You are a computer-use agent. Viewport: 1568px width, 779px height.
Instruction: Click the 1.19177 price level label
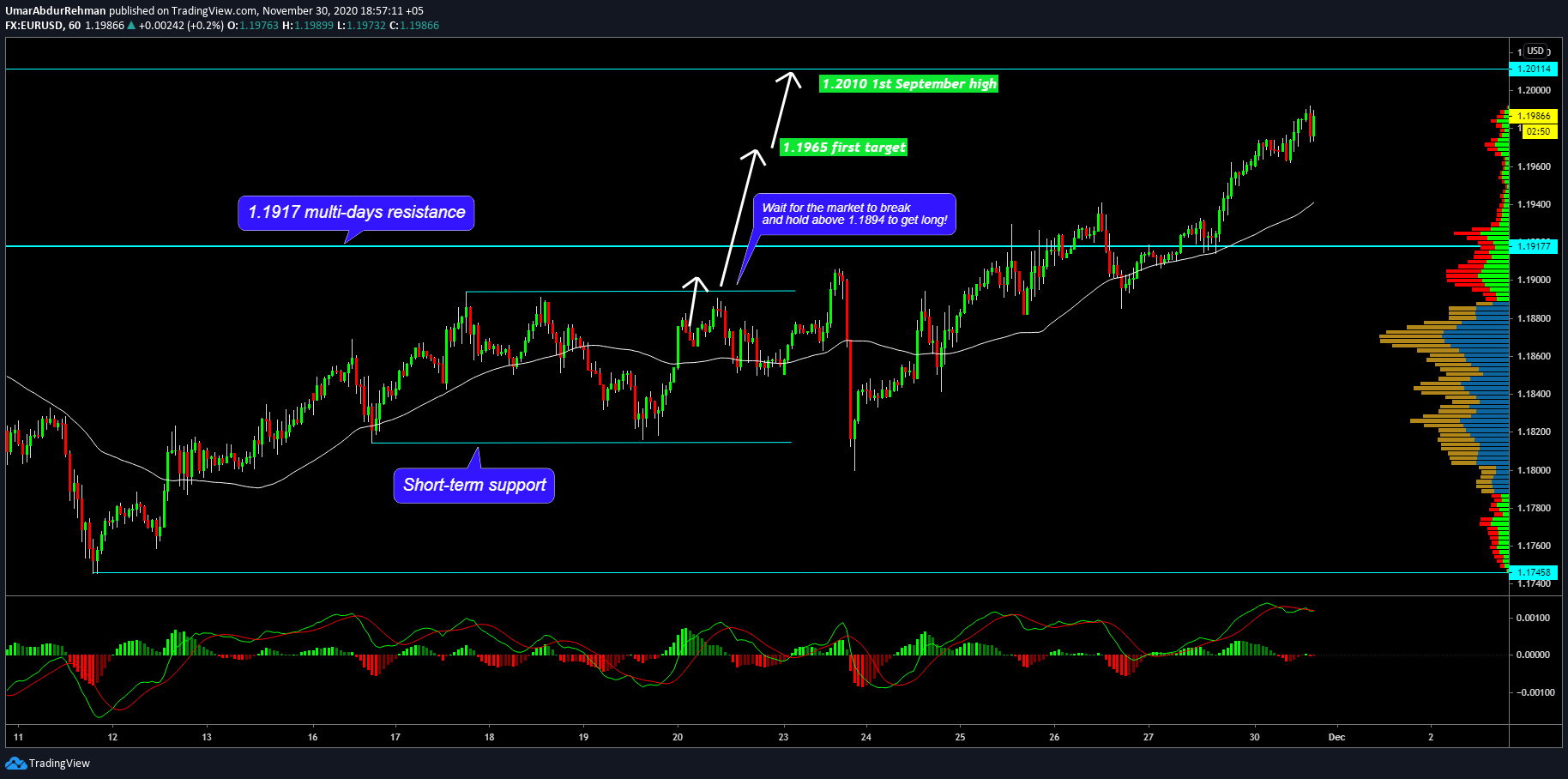(x=1534, y=246)
